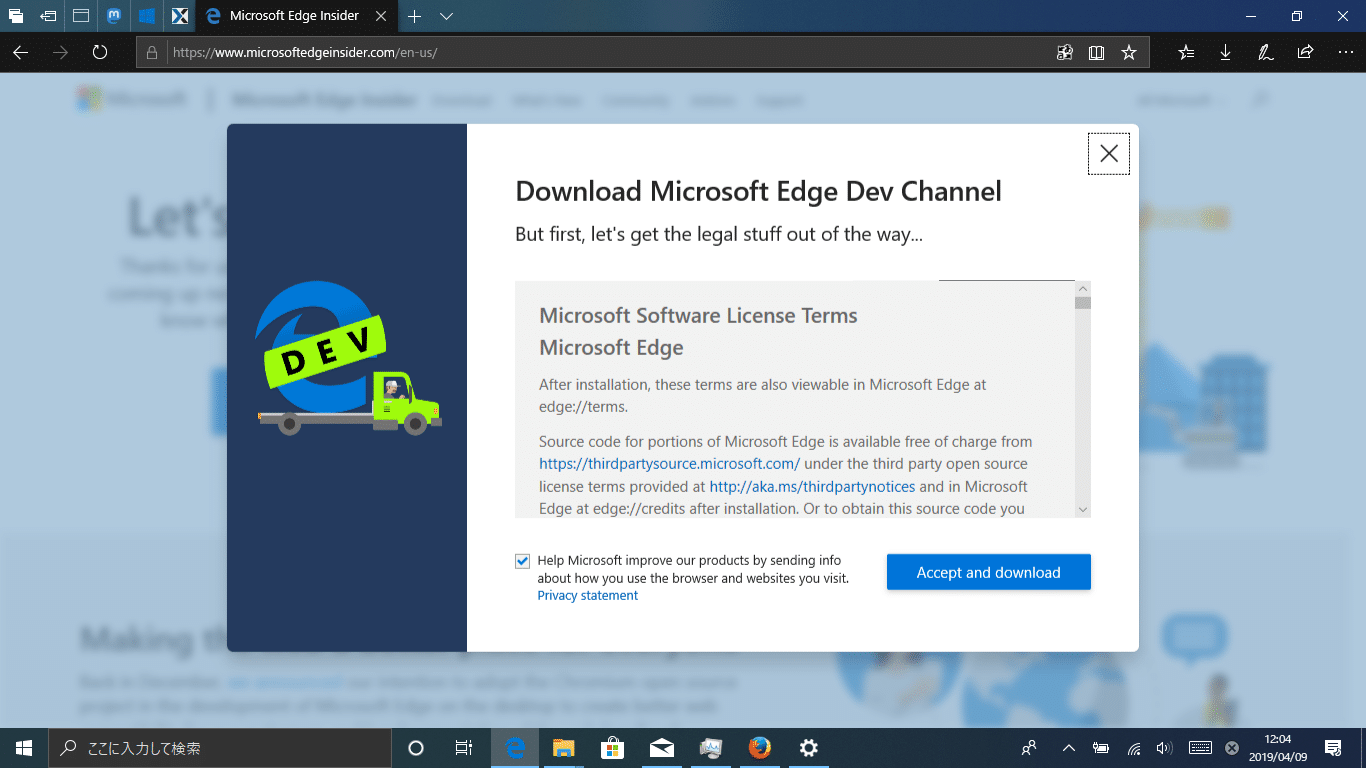Image resolution: width=1366 pixels, height=768 pixels.
Task: Open the aka.ms/thirdpartynotices link
Action: click(812, 487)
